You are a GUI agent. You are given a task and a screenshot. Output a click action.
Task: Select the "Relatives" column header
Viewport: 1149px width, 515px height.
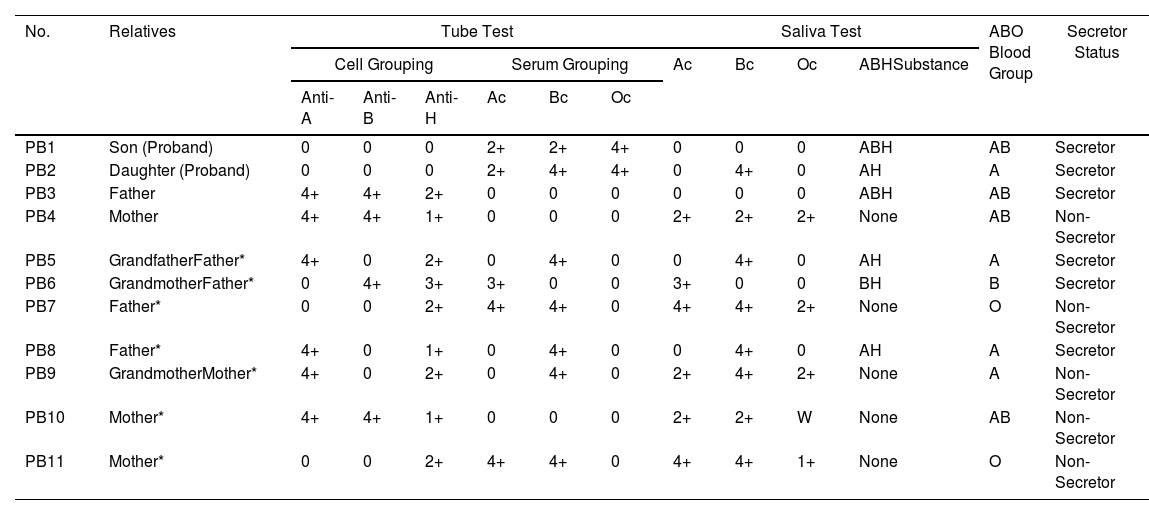point(142,31)
